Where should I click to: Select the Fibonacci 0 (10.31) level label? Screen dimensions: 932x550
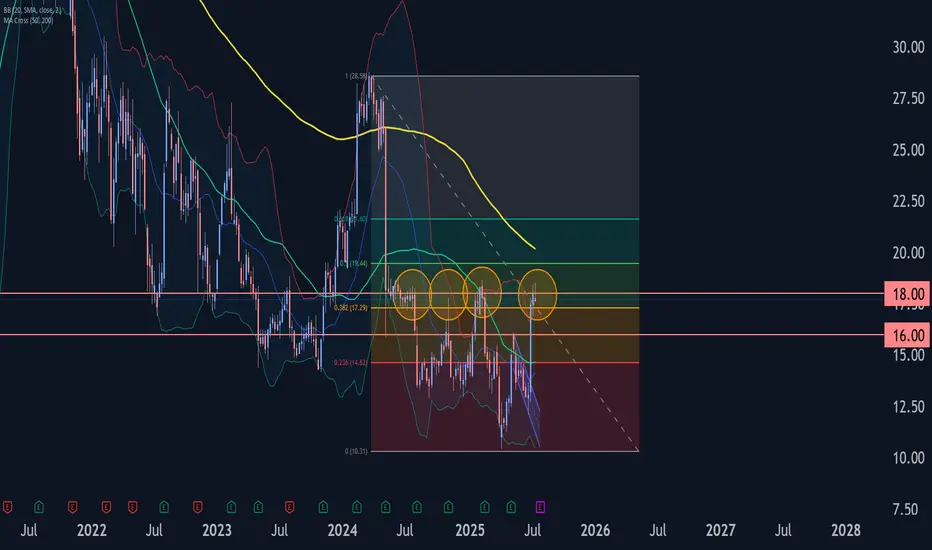pyautogui.click(x=356, y=451)
